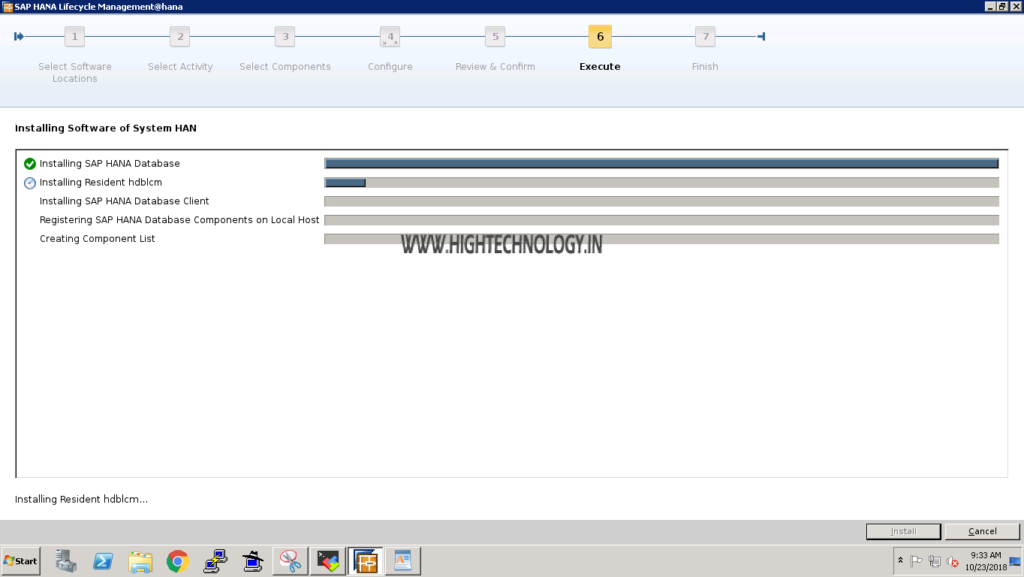Click green checkmark for SAP HANA Database
Screen dimensions: 1024x577
(x=29, y=164)
